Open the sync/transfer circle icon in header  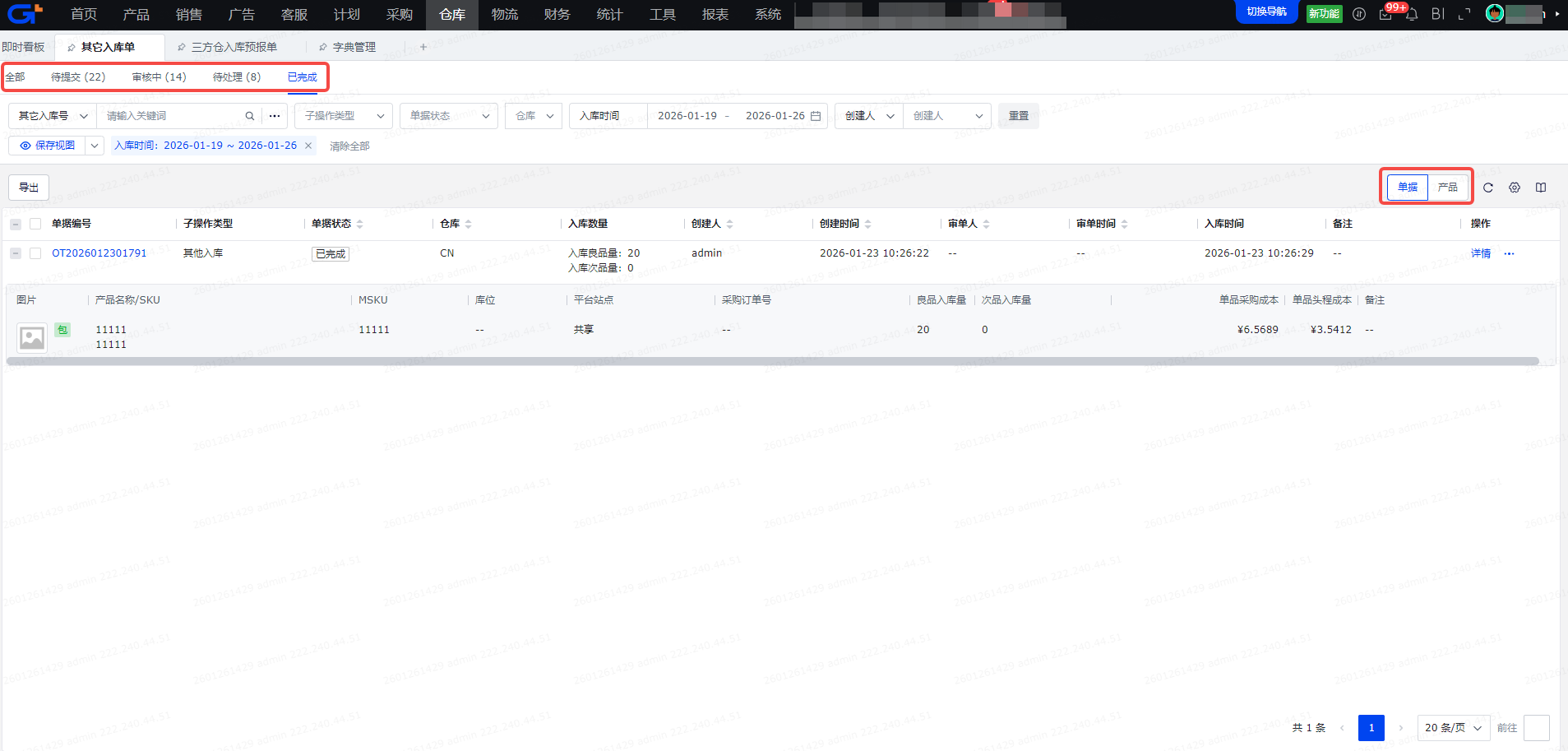[1359, 14]
